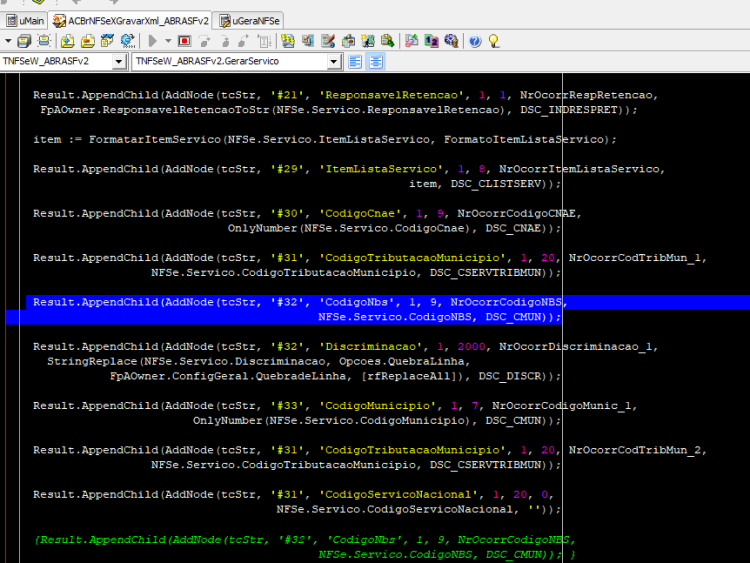Open the uGeraNFSe editor tab
The width and height of the screenshot is (750, 563).
coord(249,21)
